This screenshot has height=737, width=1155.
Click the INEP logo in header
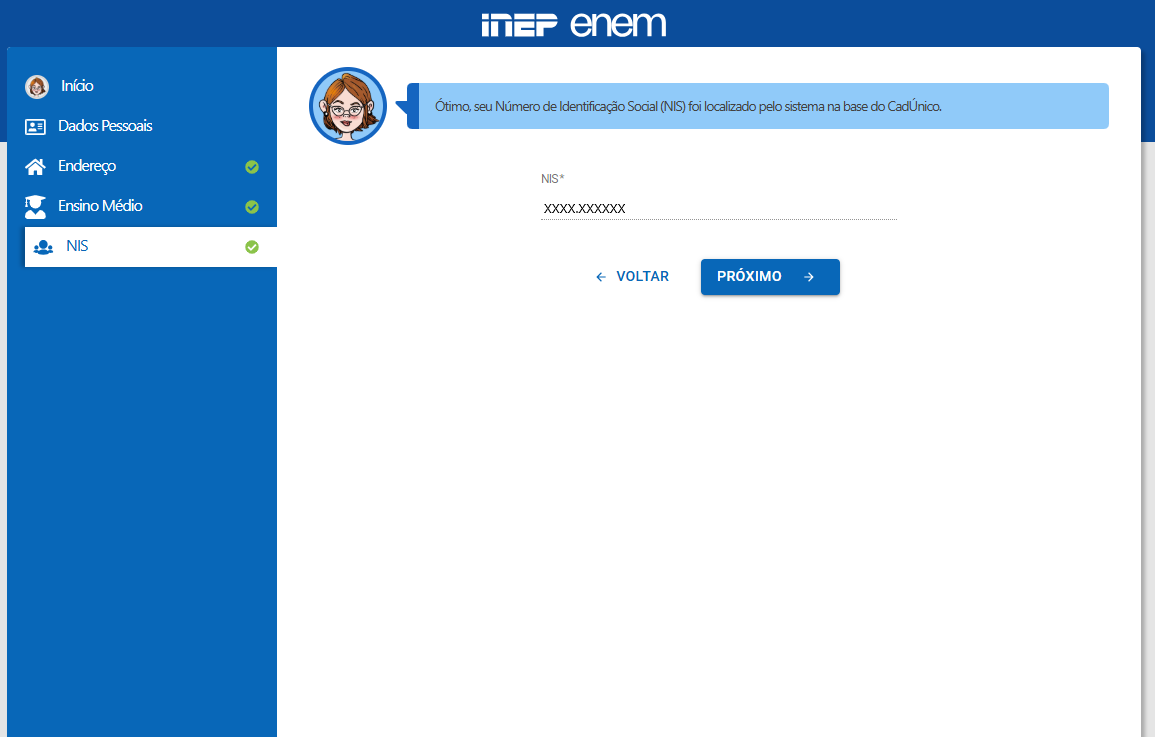click(519, 24)
